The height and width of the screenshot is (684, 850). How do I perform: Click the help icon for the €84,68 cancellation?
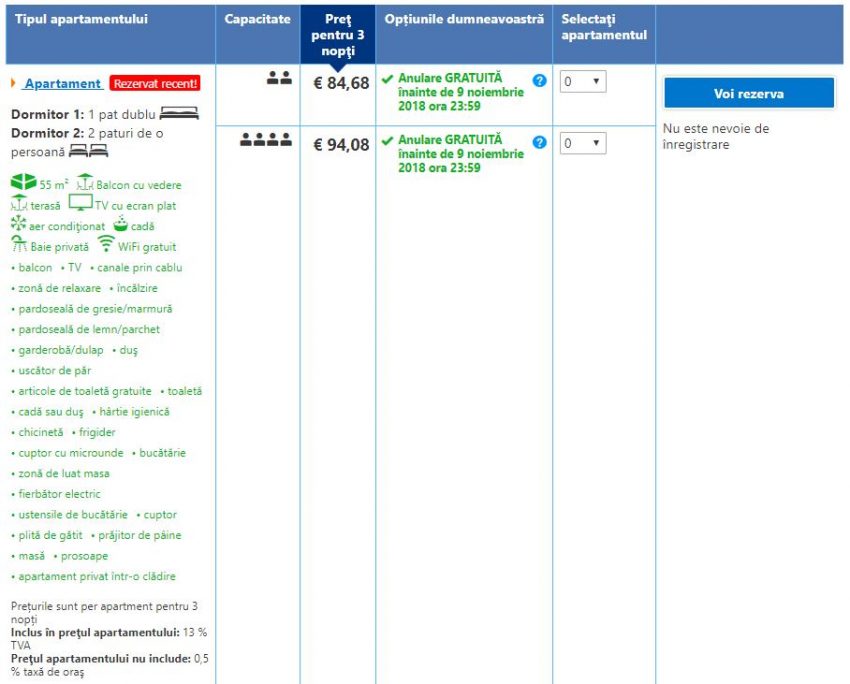coord(540,80)
